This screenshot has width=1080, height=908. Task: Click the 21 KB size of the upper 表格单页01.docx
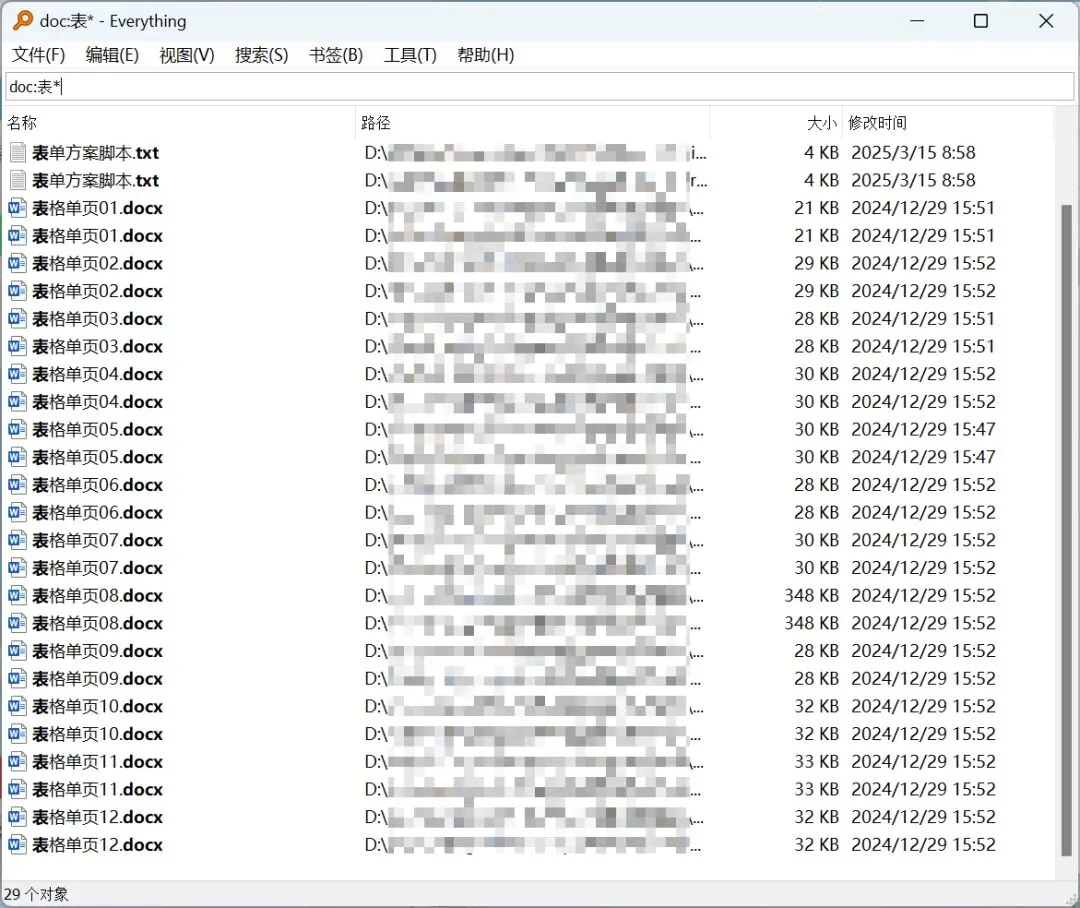point(816,207)
